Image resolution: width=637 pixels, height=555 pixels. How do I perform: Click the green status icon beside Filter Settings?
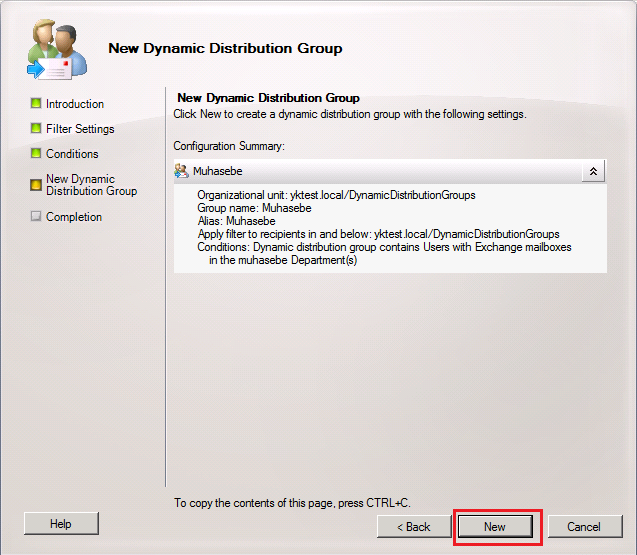pyautogui.click(x=36, y=128)
